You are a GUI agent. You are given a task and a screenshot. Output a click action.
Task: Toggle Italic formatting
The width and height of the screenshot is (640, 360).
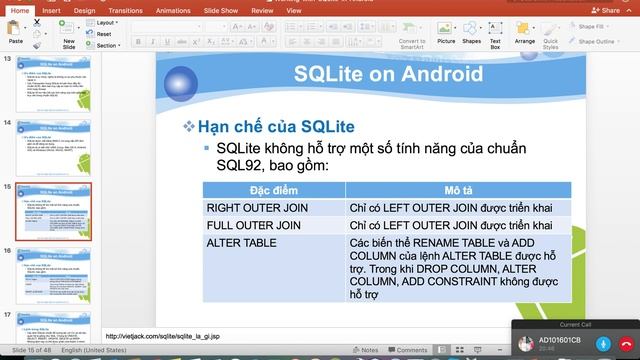coord(153,42)
